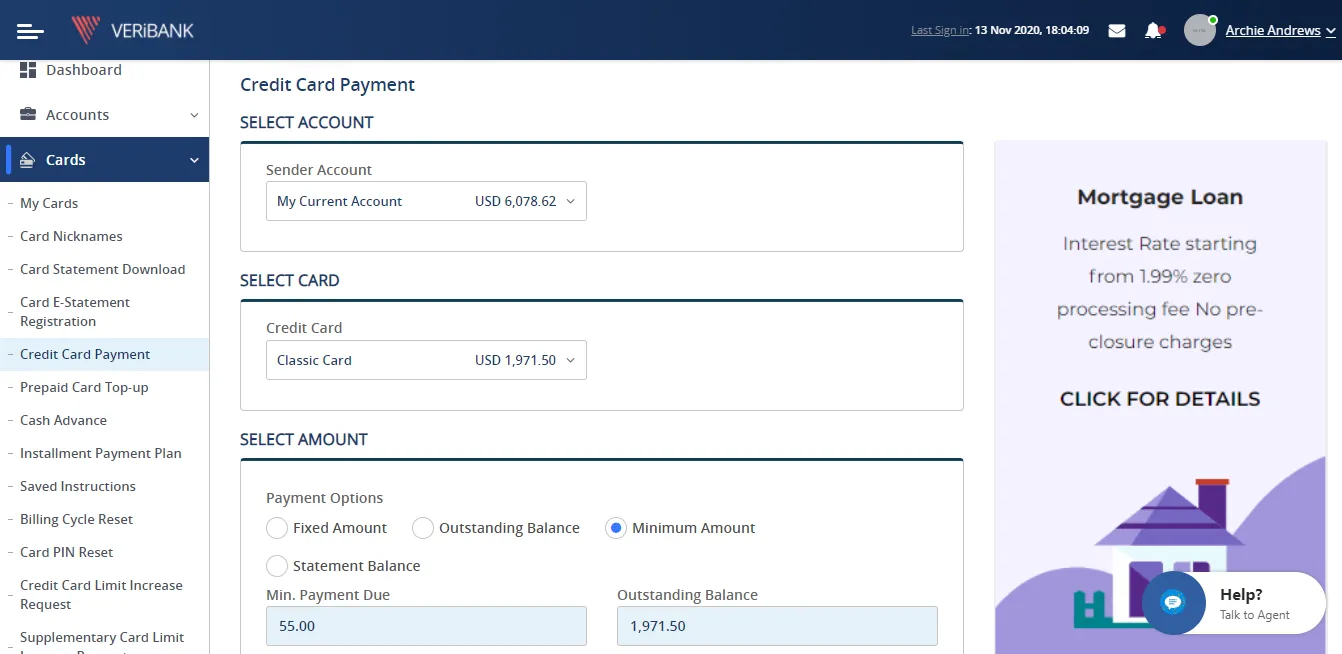Open Prepaid Card Top-up page
The width and height of the screenshot is (1342, 654).
(x=84, y=387)
